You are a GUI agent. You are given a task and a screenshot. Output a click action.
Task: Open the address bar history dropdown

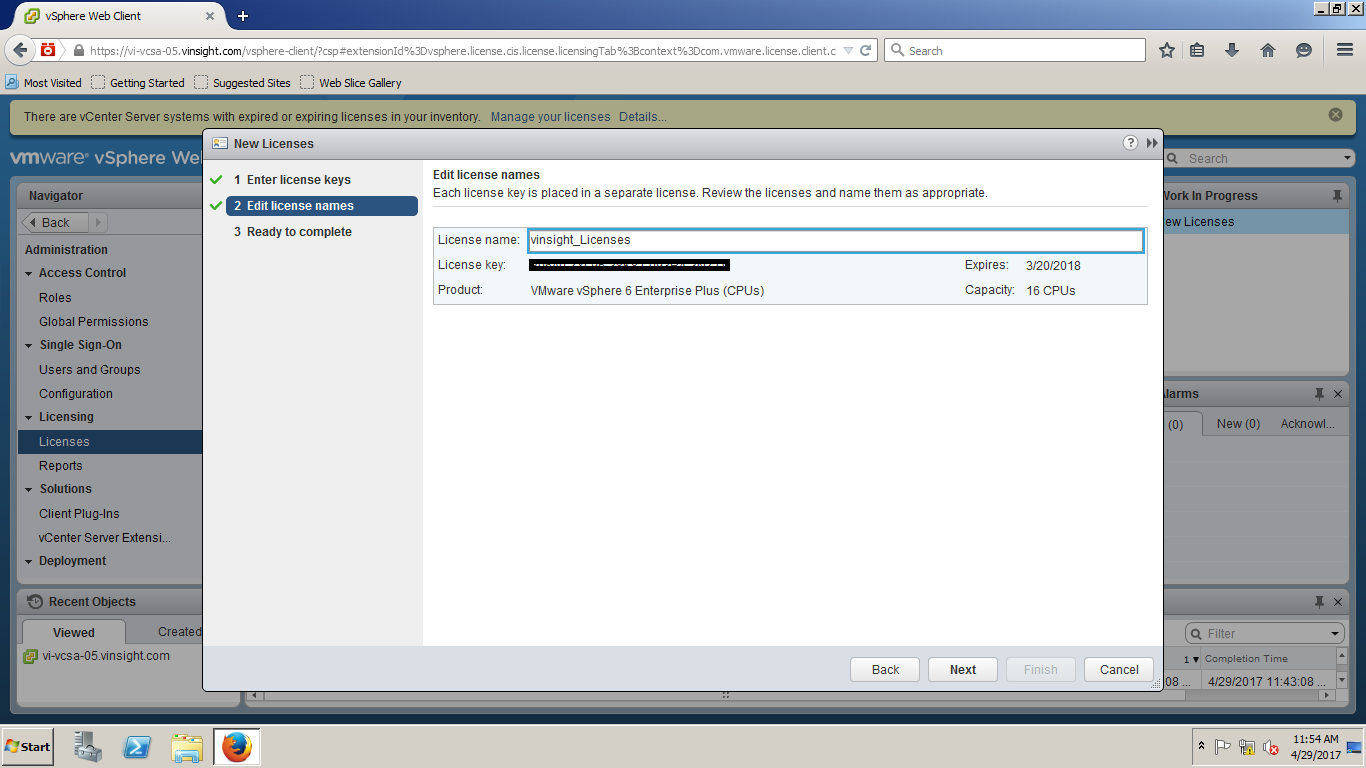pyautogui.click(x=848, y=50)
